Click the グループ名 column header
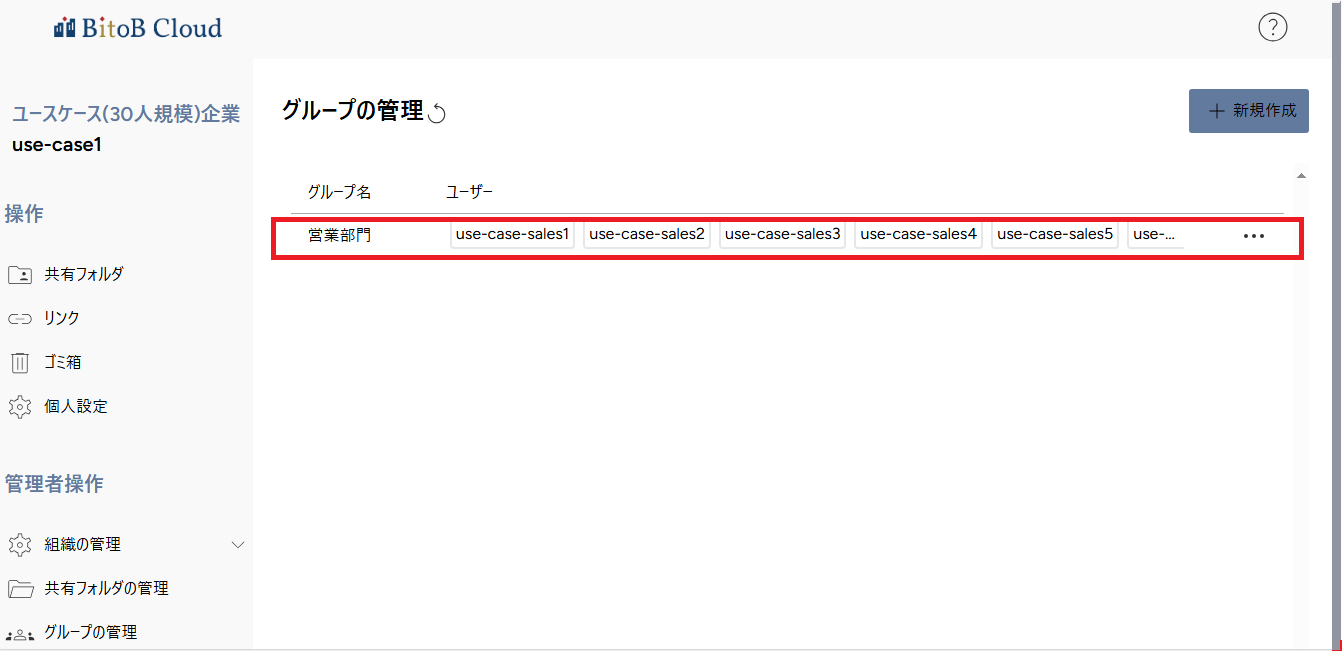Image resolution: width=1342 pixels, height=651 pixels. click(339, 192)
